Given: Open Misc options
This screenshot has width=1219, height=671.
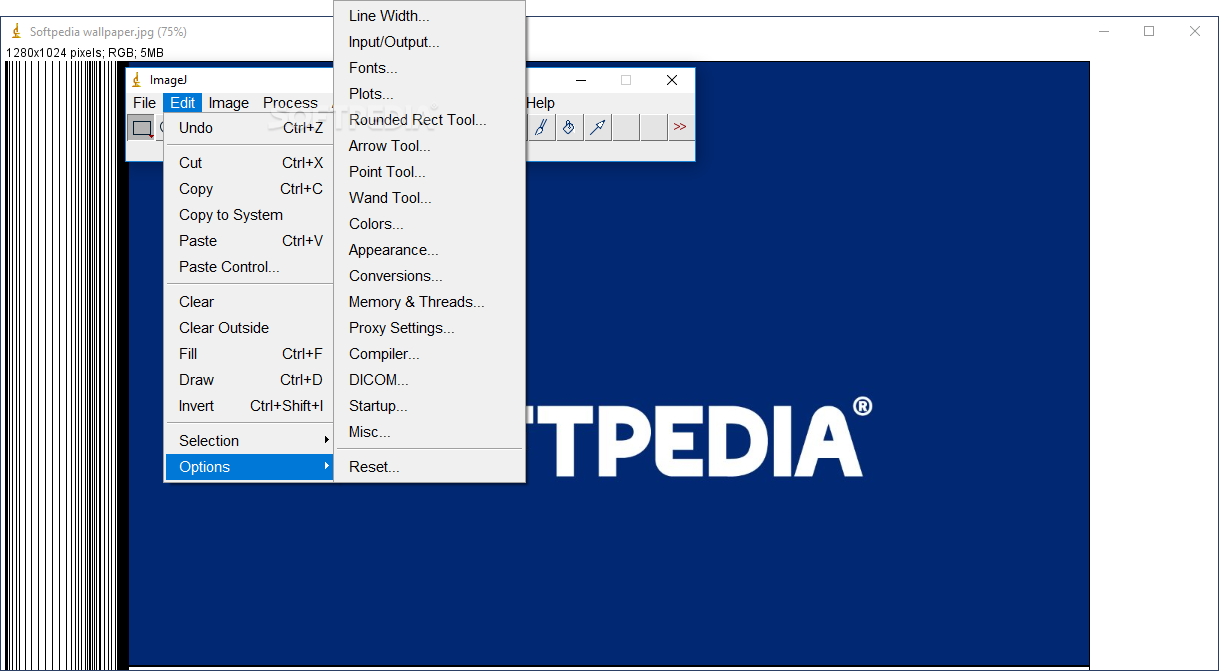Looking at the screenshot, I should pyautogui.click(x=429, y=432).
